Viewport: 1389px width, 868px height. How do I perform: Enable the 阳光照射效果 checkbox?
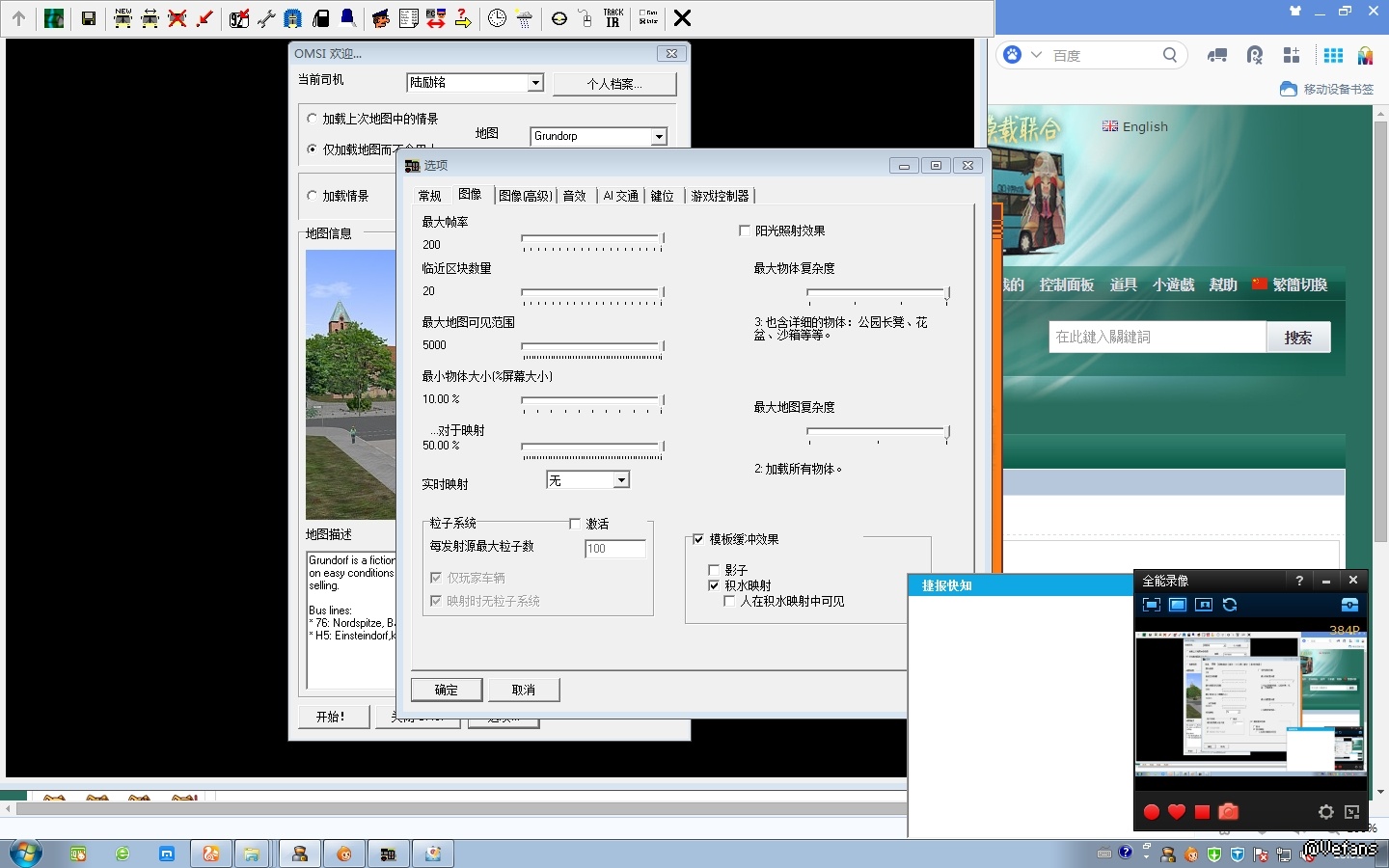(x=745, y=231)
